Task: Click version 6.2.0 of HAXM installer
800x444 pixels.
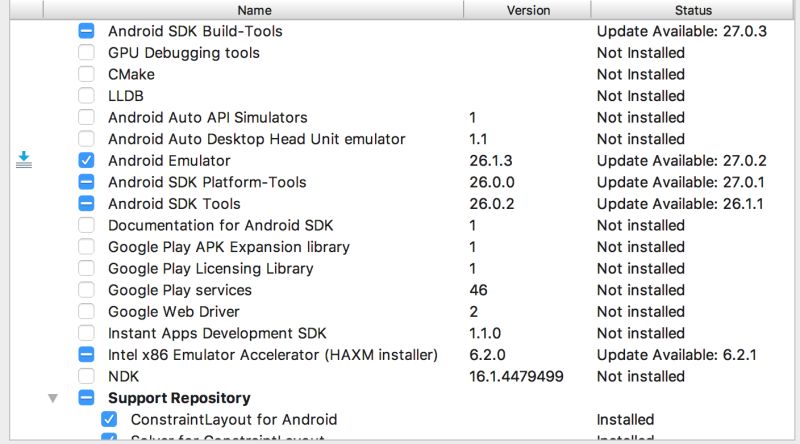Action: (x=487, y=355)
